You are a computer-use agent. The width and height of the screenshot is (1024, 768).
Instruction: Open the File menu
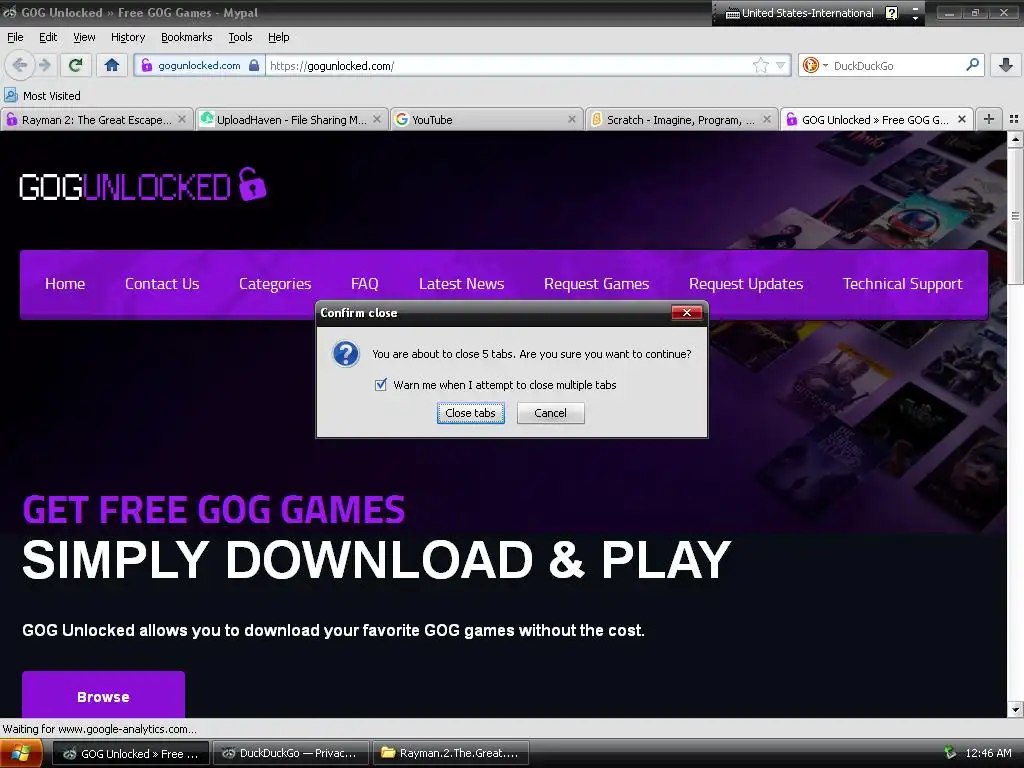click(15, 37)
